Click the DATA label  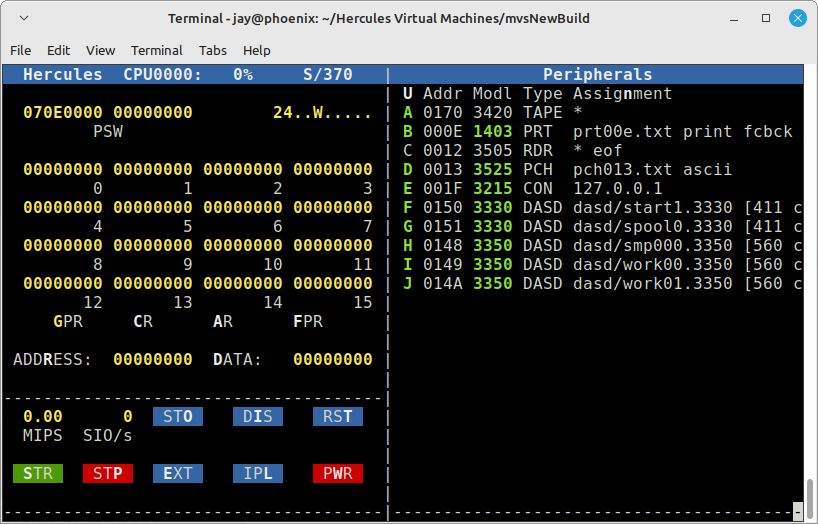tap(237, 360)
